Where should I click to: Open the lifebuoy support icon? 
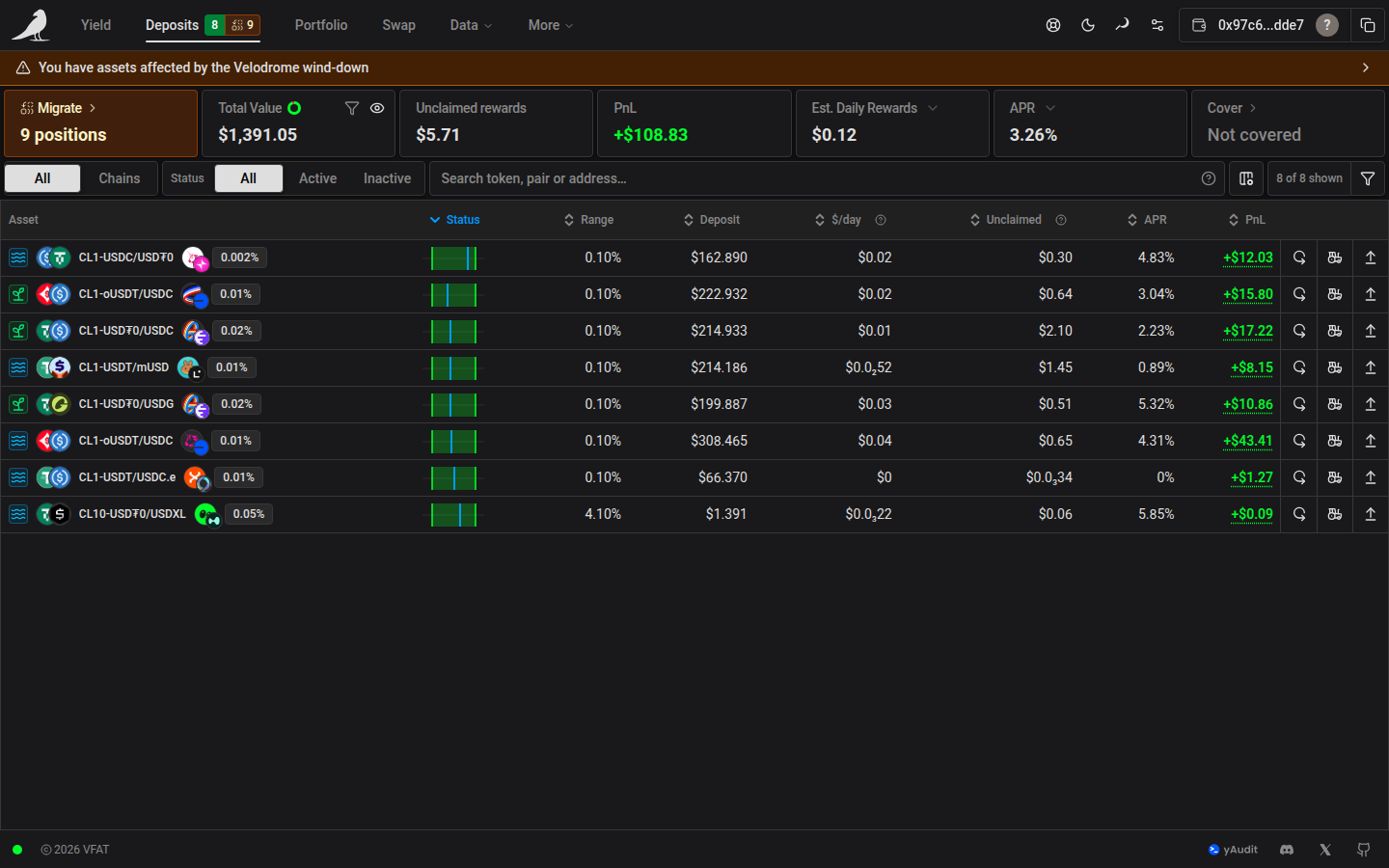[1053, 25]
